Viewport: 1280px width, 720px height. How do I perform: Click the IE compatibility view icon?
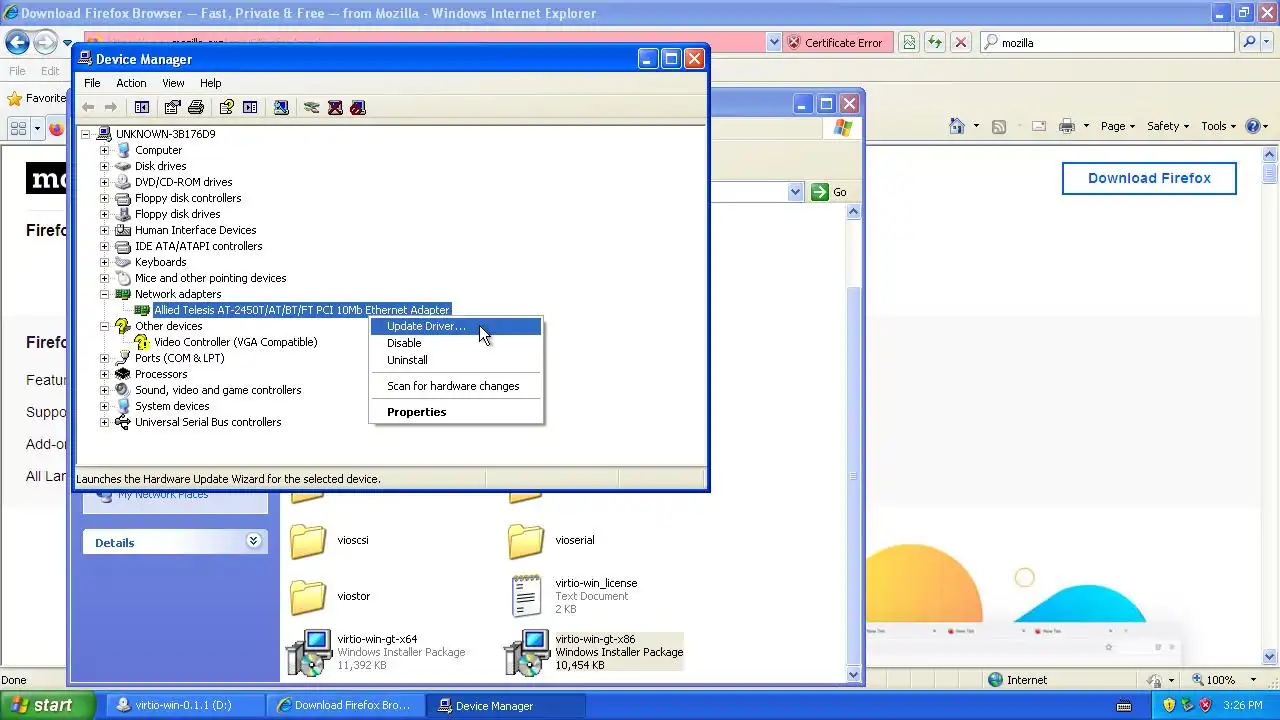(x=909, y=42)
